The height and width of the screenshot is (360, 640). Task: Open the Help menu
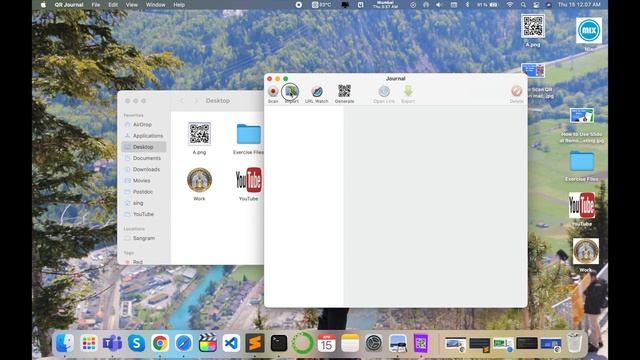pyautogui.click(x=179, y=5)
